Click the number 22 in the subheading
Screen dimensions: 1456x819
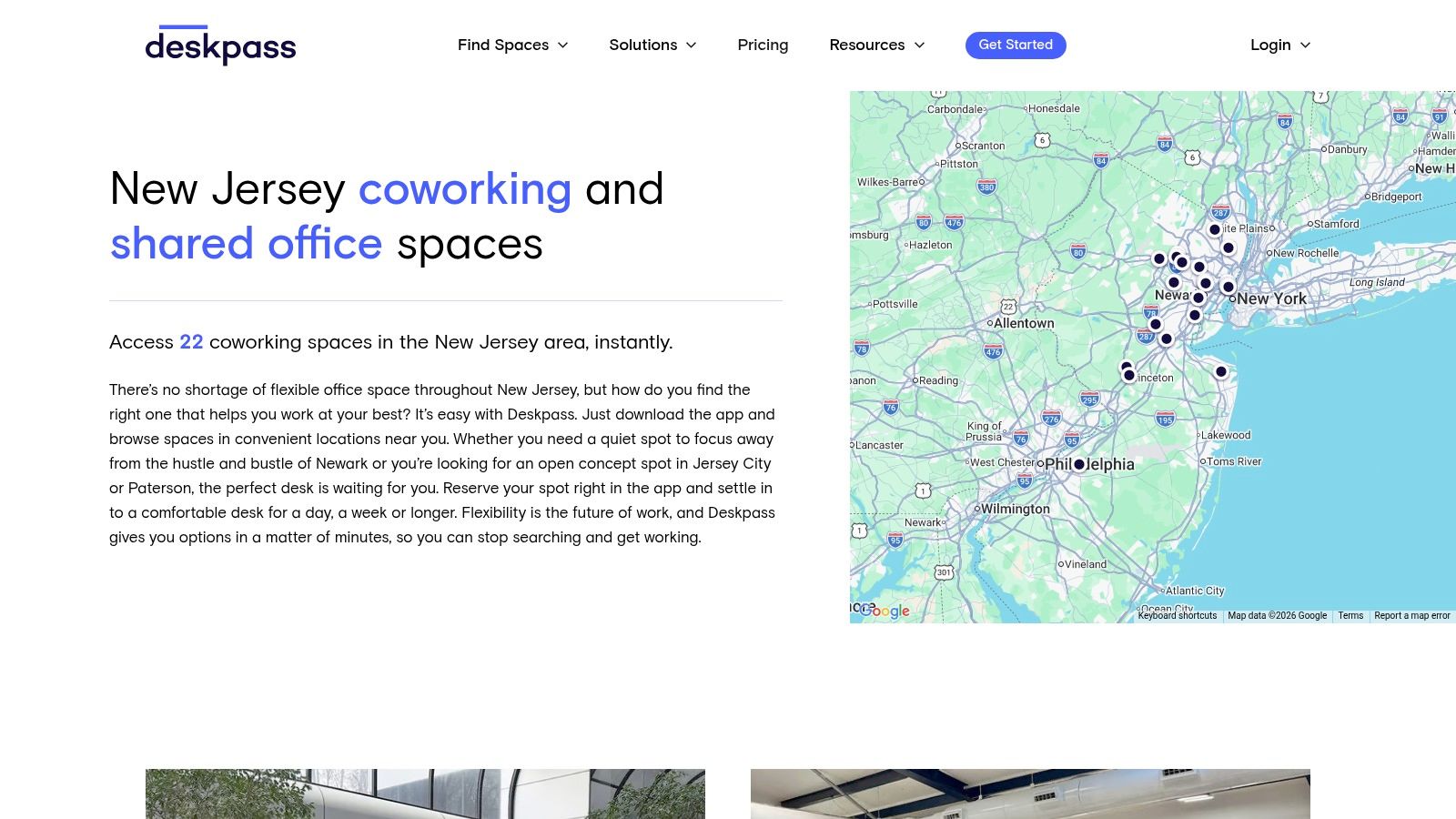click(191, 342)
